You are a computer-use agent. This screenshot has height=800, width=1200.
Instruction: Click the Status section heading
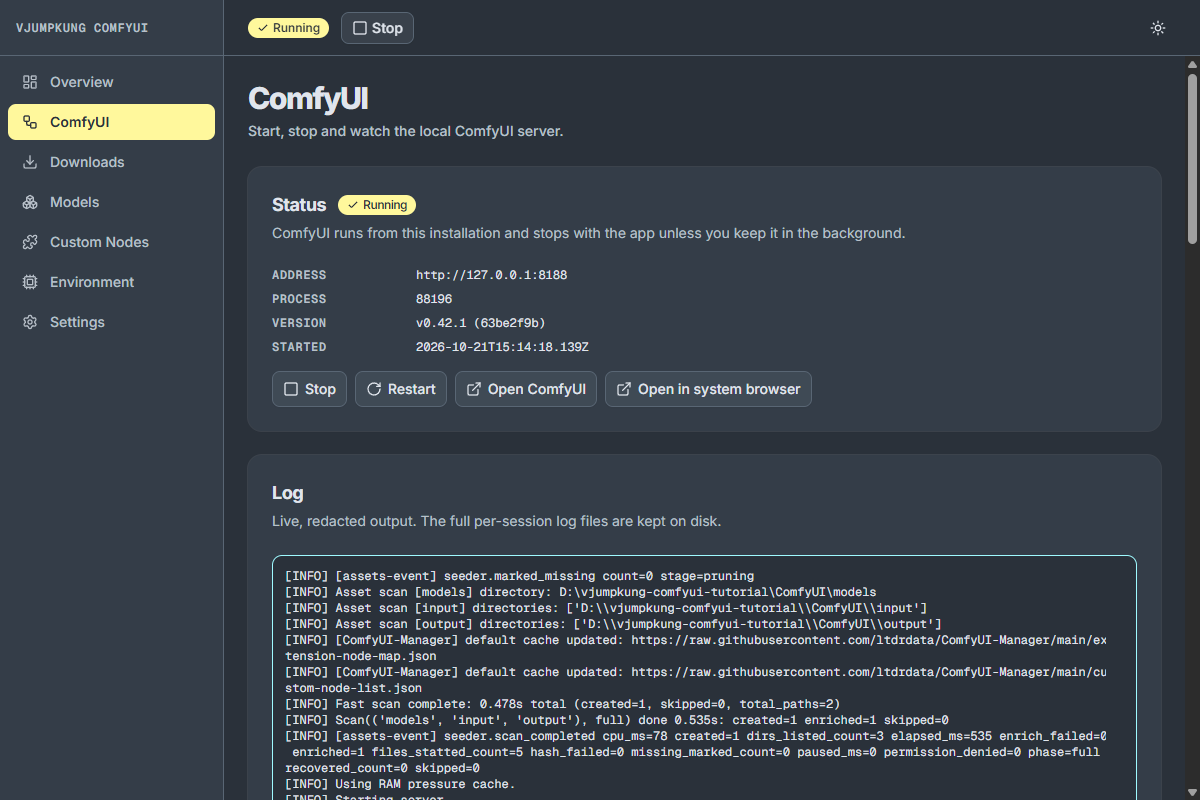(299, 205)
